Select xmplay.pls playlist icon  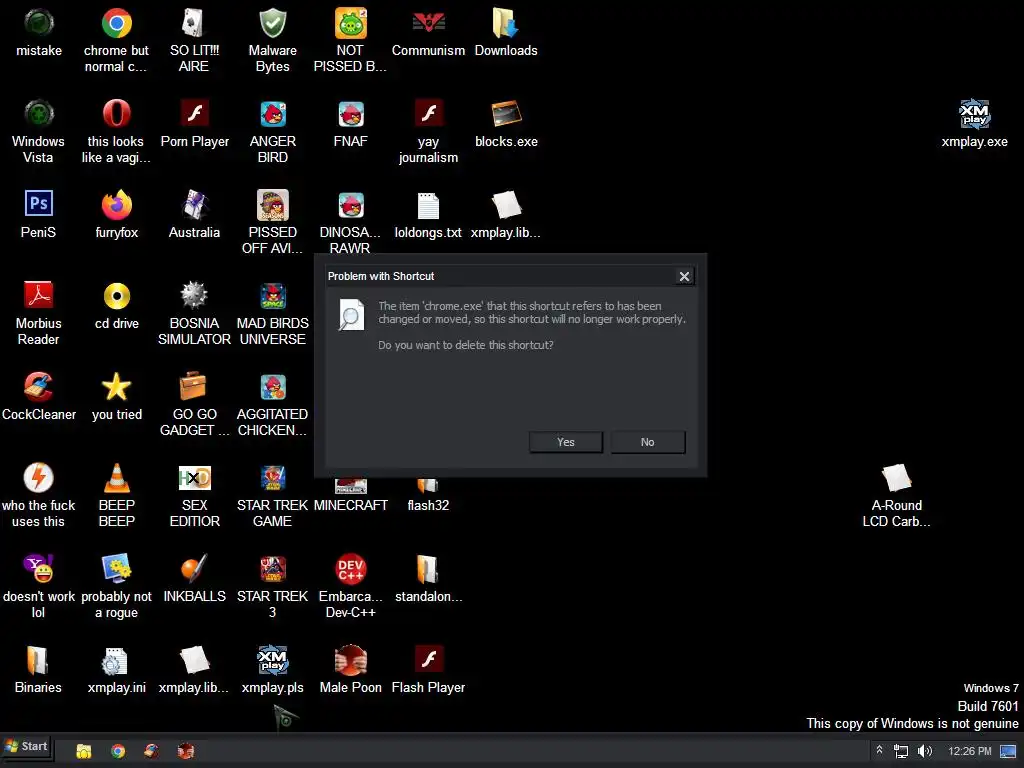coord(272,671)
